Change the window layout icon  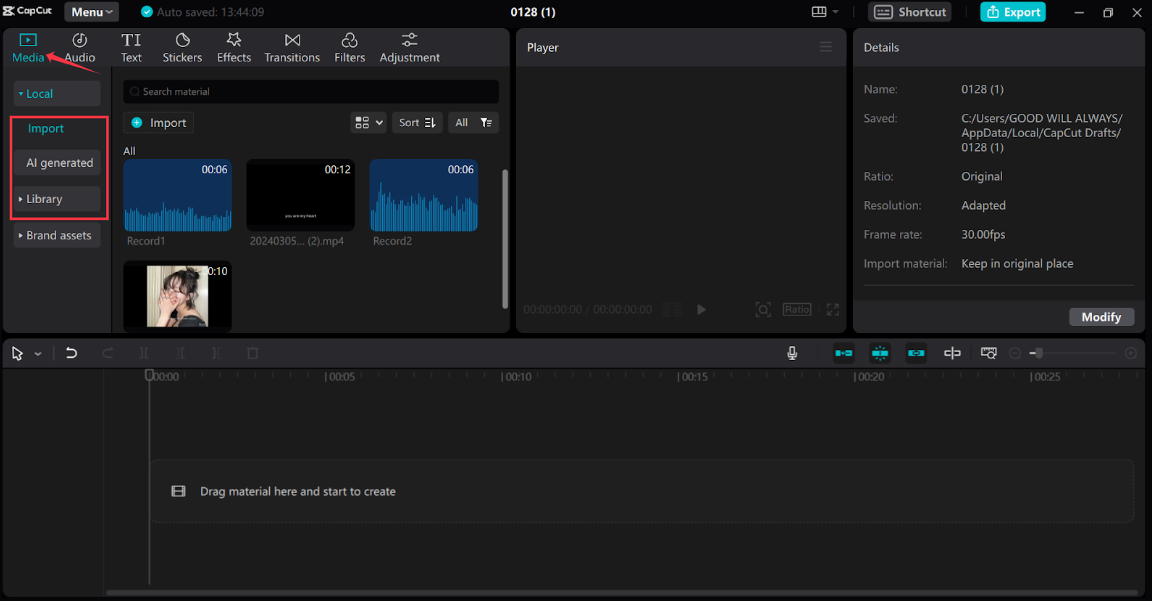coord(818,12)
